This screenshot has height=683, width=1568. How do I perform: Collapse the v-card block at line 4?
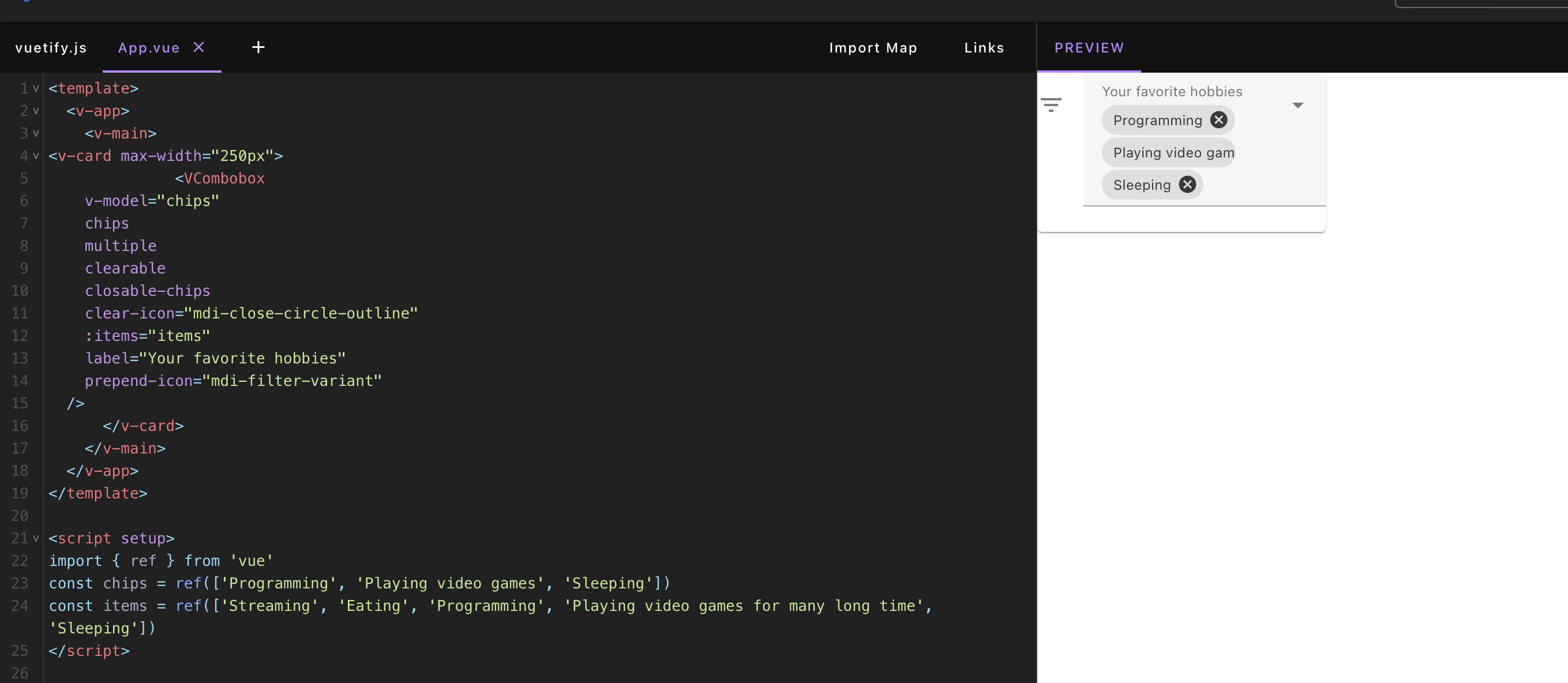pyautogui.click(x=36, y=156)
